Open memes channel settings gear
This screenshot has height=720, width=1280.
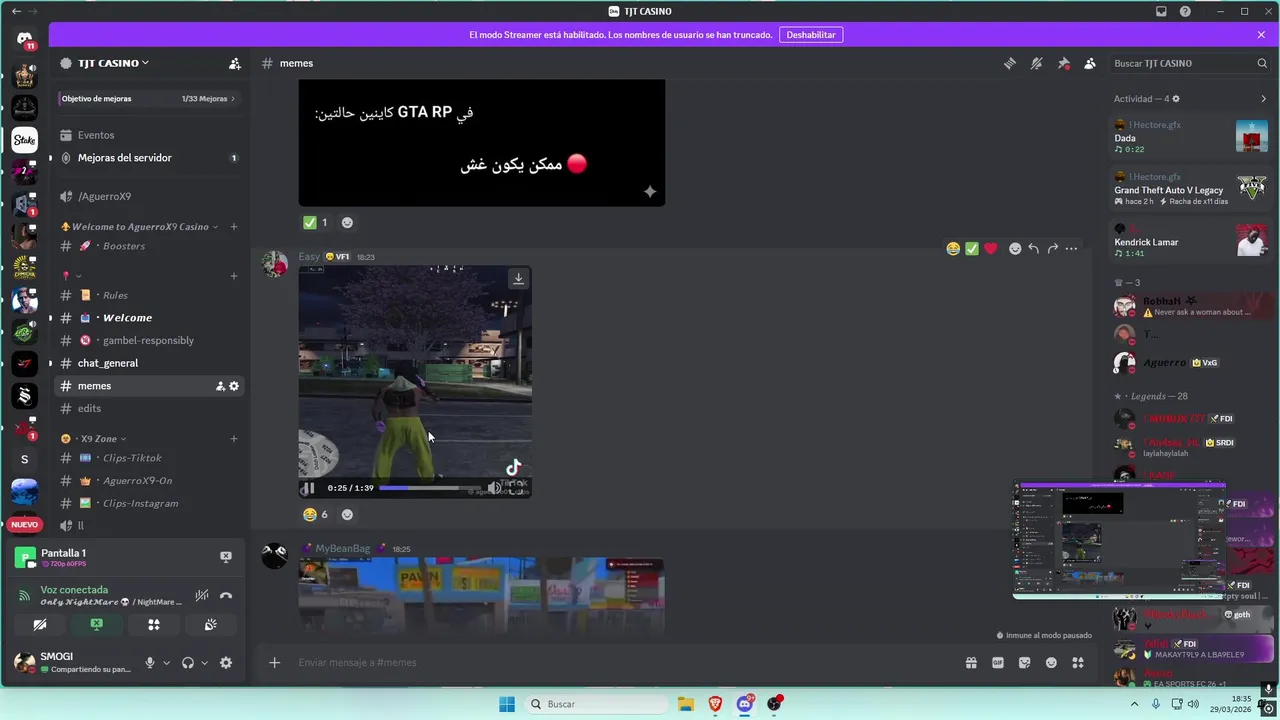[234, 386]
